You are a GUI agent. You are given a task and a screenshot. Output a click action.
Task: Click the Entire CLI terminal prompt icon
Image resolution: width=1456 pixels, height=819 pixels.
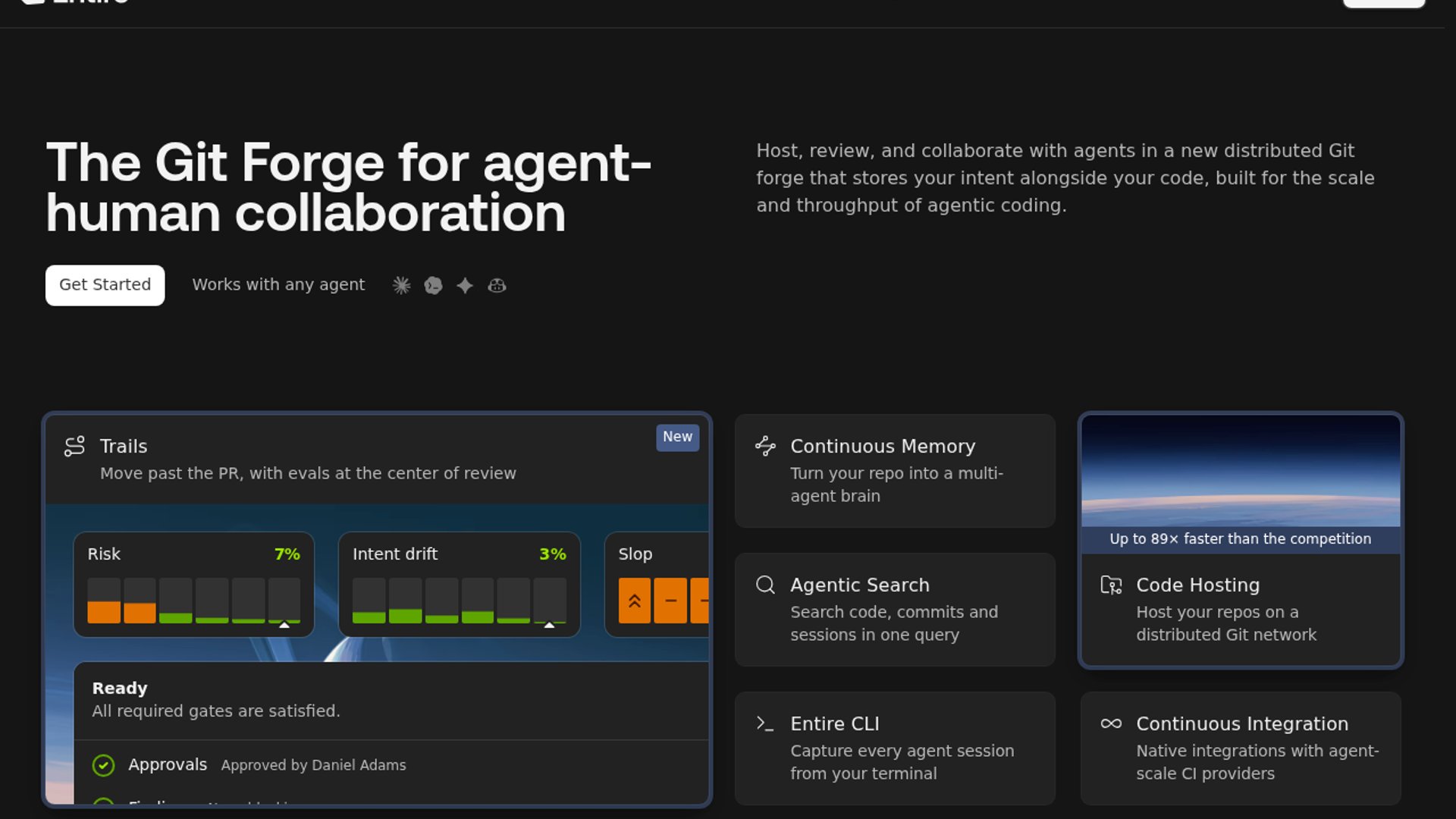pyautogui.click(x=765, y=723)
